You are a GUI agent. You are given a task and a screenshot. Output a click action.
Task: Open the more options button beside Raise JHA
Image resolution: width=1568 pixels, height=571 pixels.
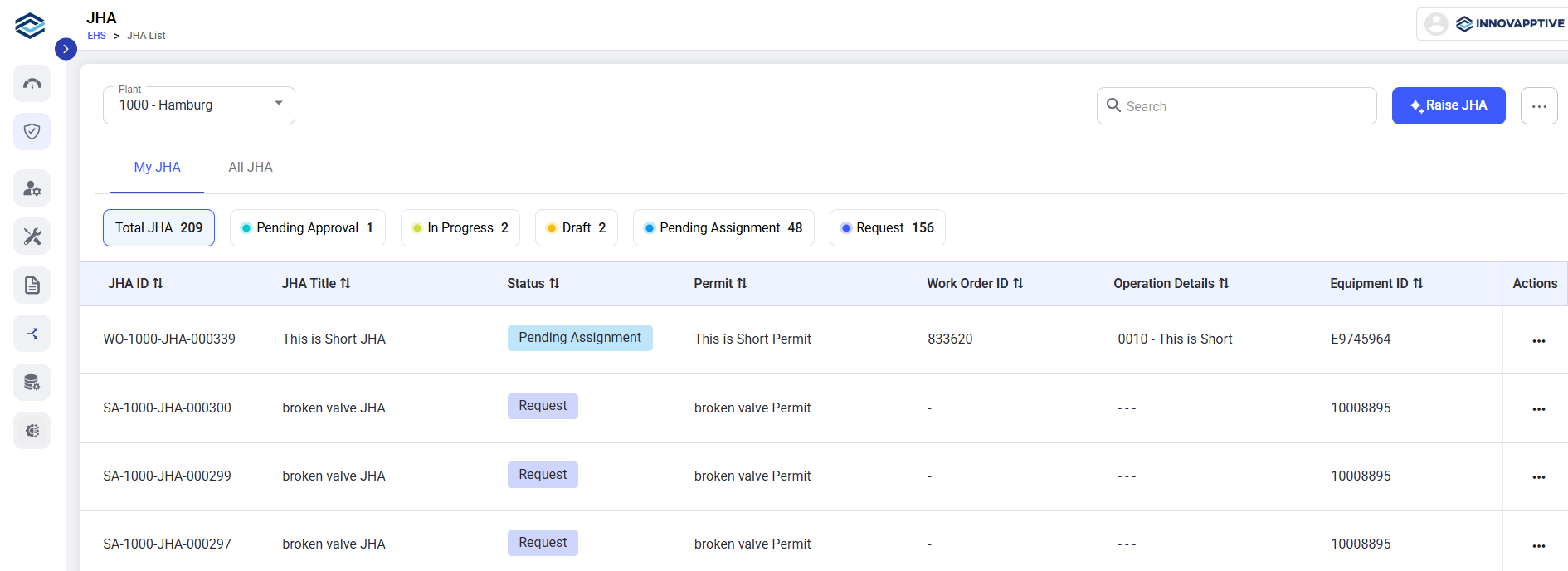[1539, 106]
